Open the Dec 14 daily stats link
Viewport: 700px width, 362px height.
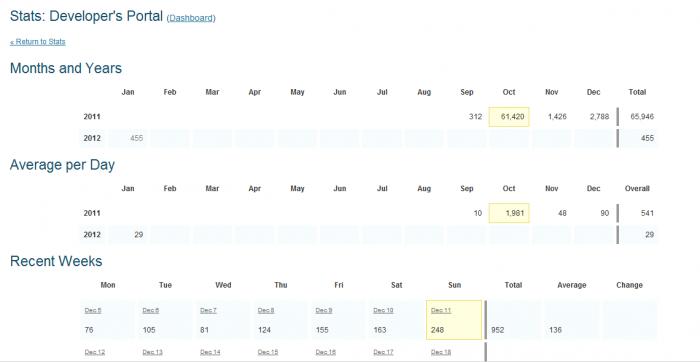[x=210, y=352]
